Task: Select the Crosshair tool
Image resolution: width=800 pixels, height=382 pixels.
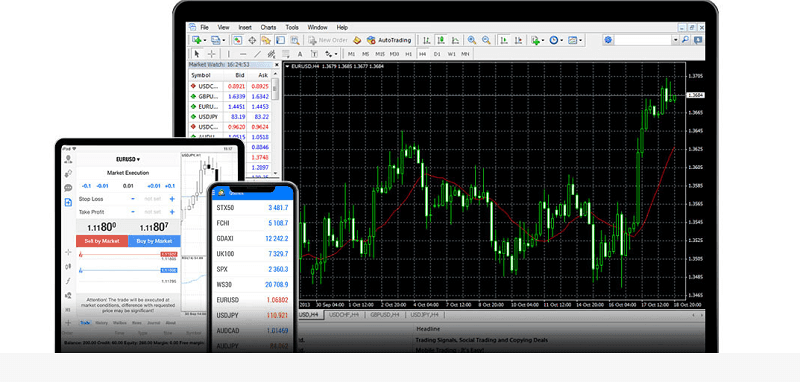Action: point(211,54)
